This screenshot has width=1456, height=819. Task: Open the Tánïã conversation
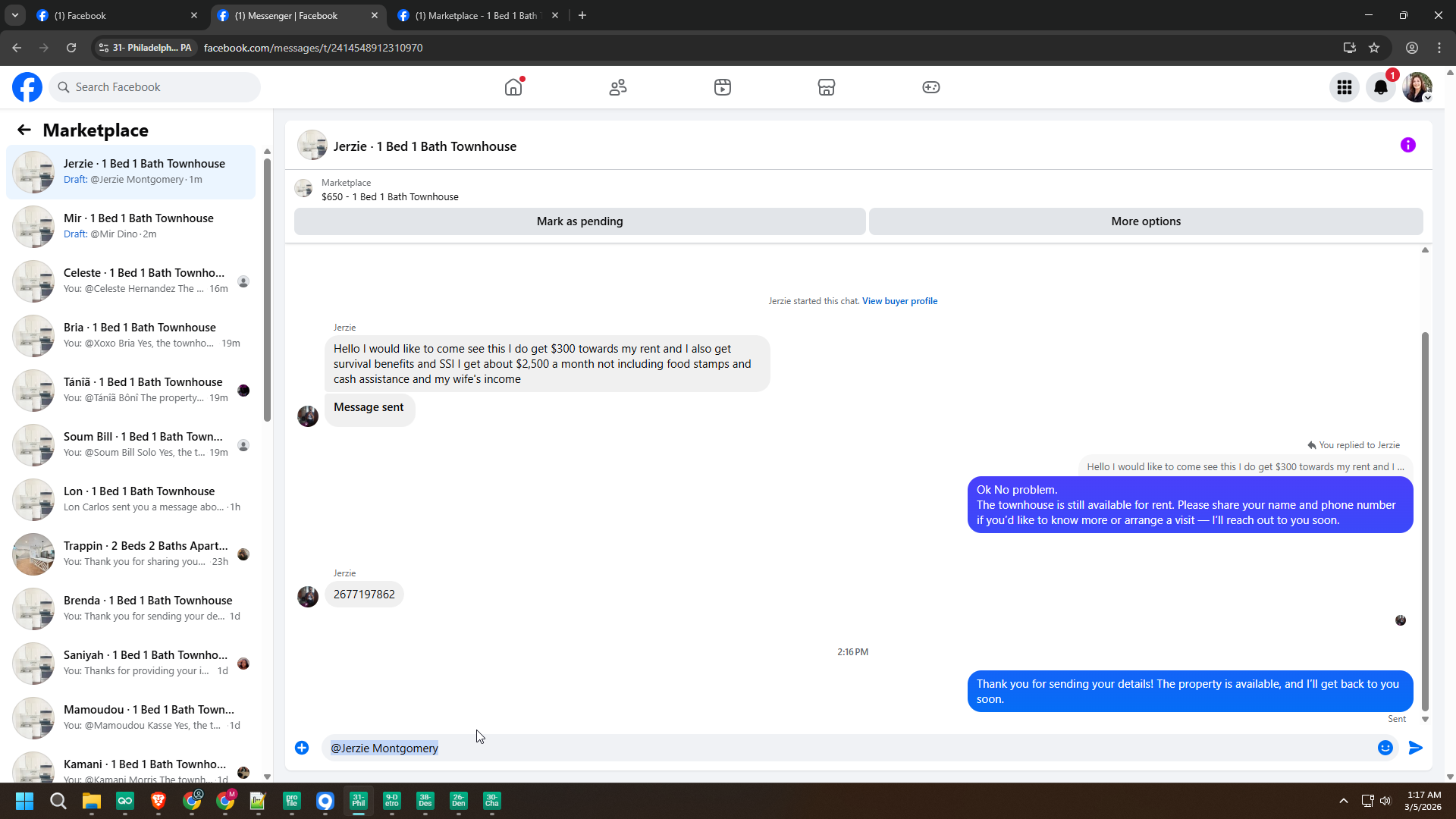pos(130,390)
